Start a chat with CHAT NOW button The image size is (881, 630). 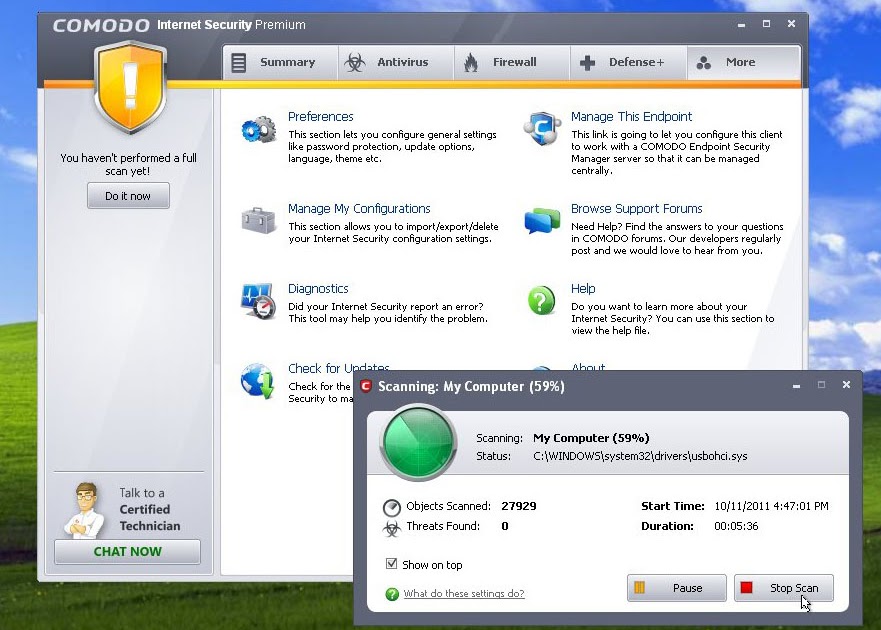pyautogui.click(x=128, y=551)
